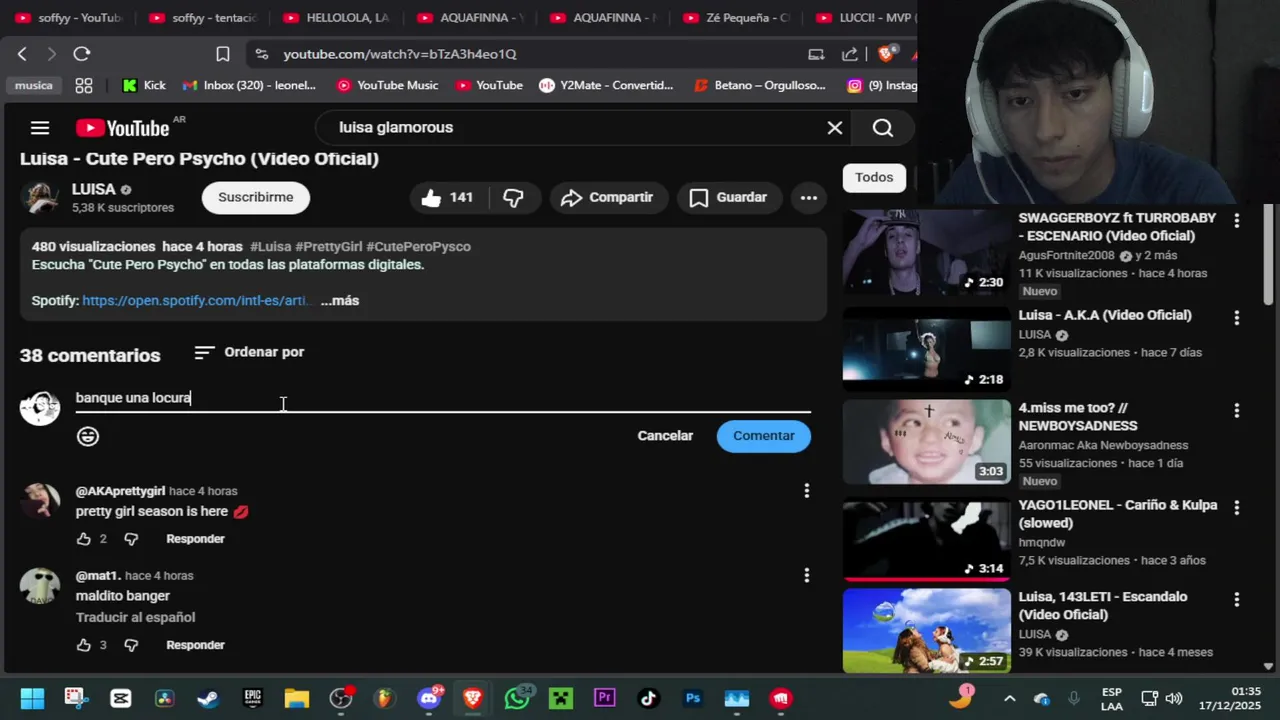
Task: Focus the comment text field
Action: point(443,398)
